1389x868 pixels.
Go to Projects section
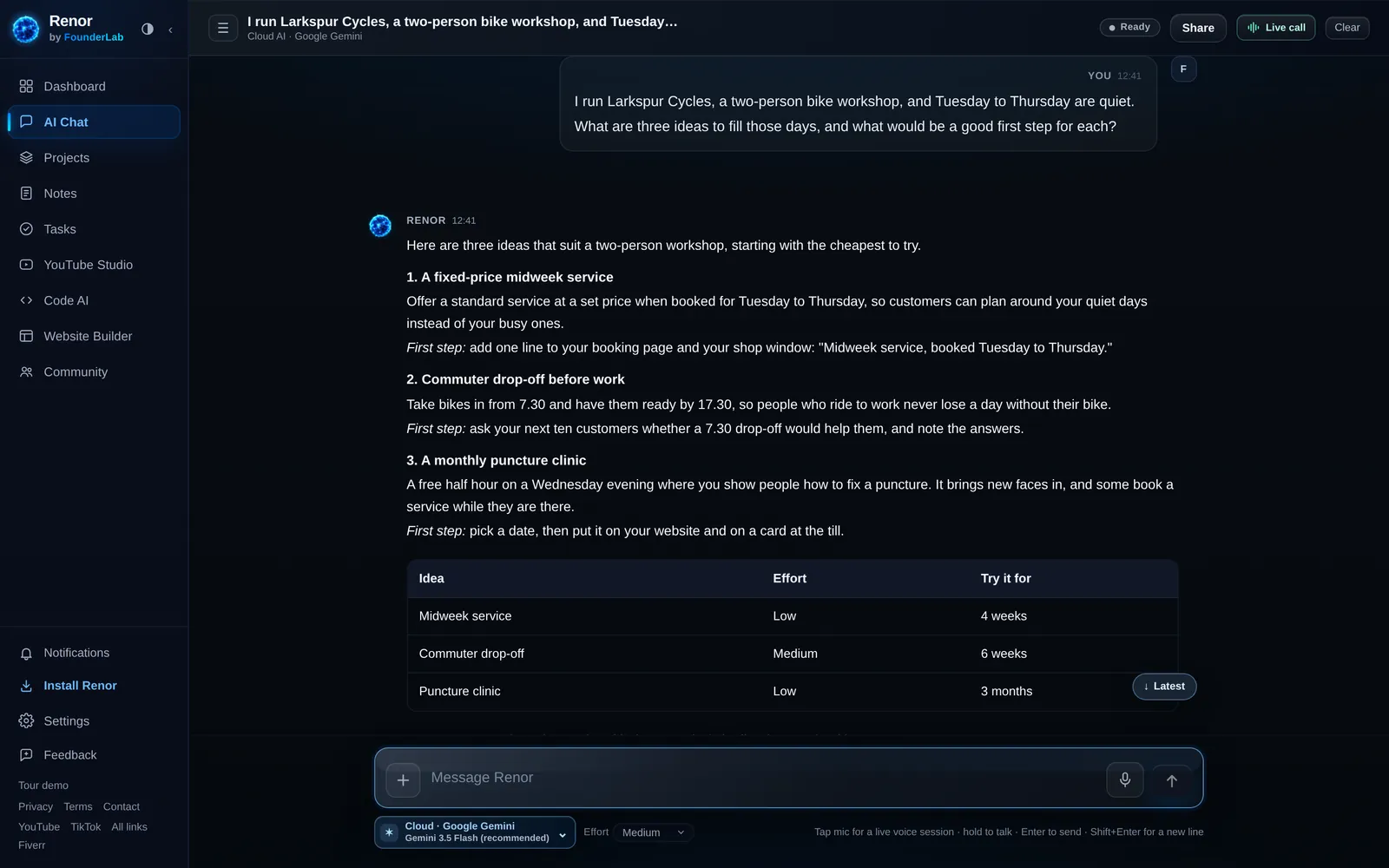click(94, 158)
